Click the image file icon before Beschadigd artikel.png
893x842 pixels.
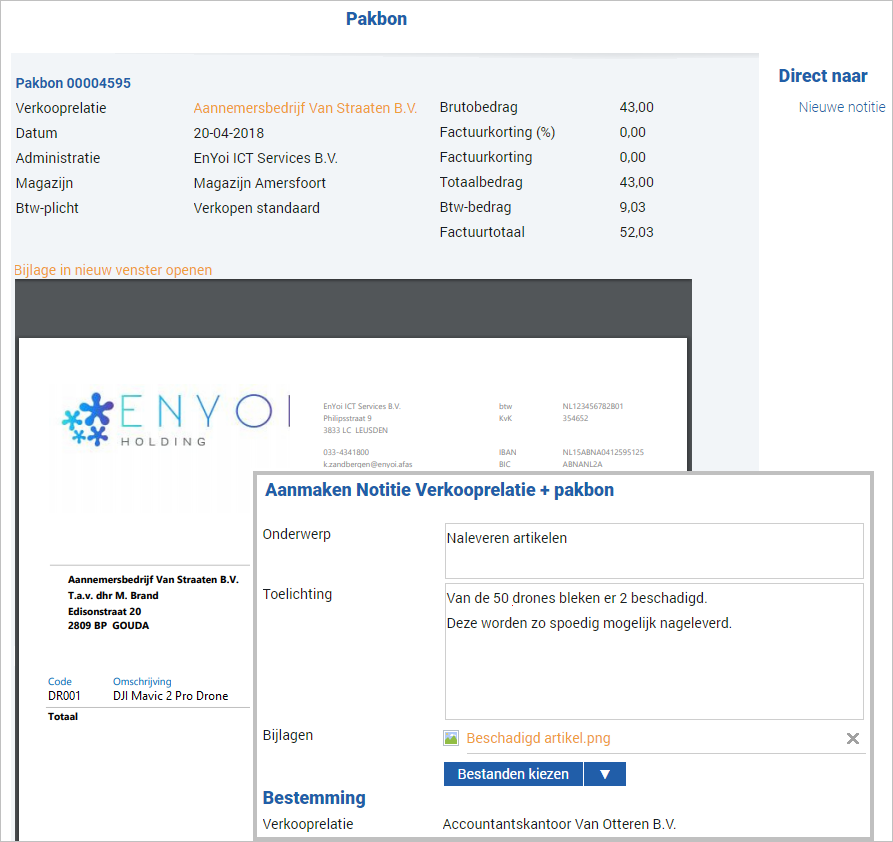pos(451,738)
